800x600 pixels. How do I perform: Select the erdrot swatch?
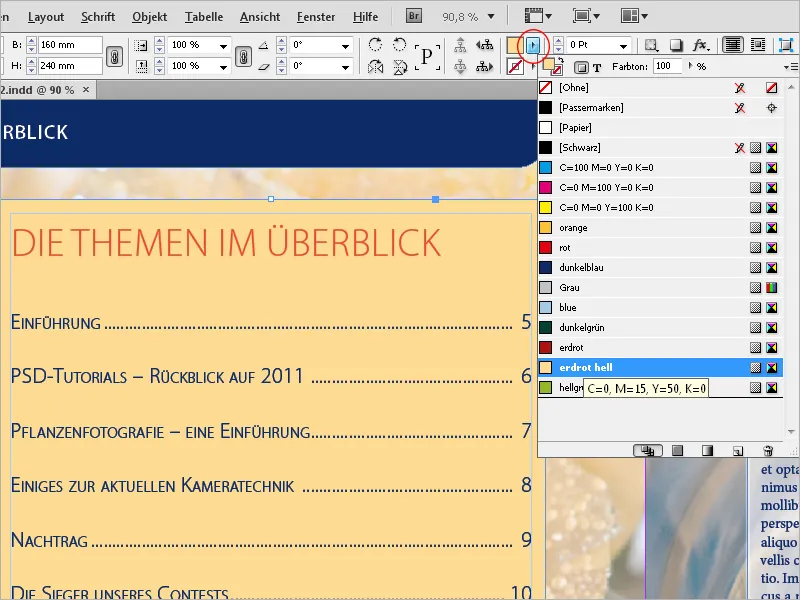coord(660,347)
